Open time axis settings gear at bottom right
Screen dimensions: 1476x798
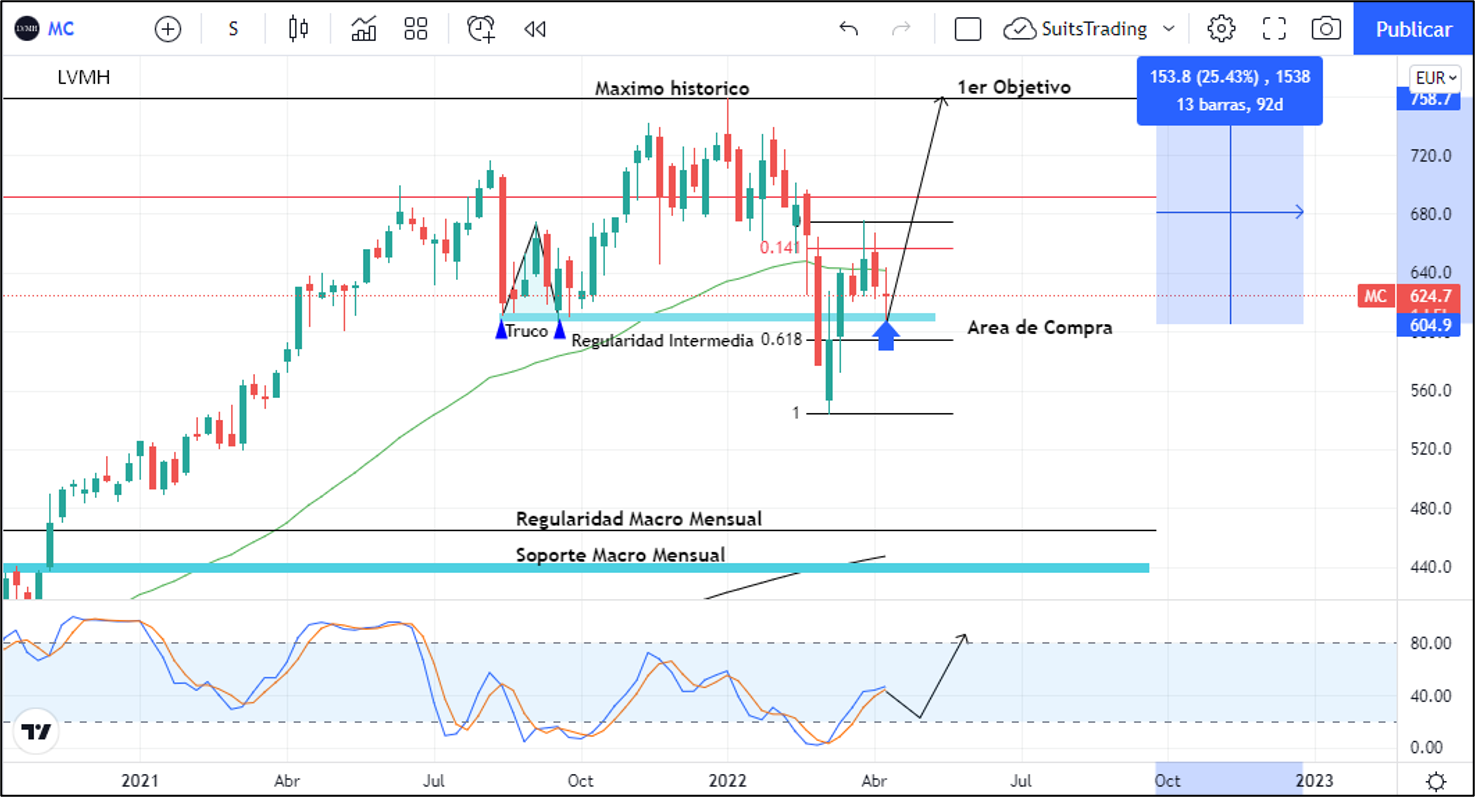point(1436,780)
